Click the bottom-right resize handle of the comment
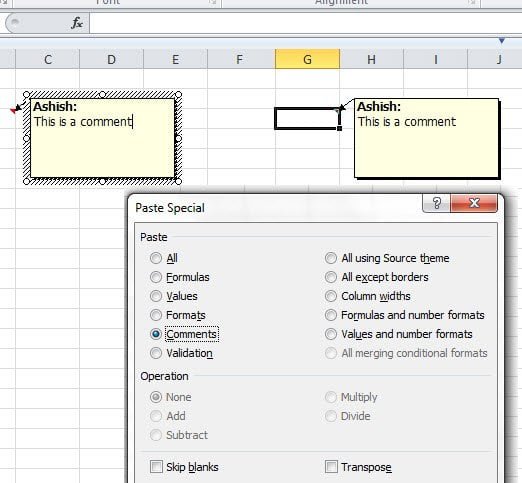The image size is (522, 483). 178,181
